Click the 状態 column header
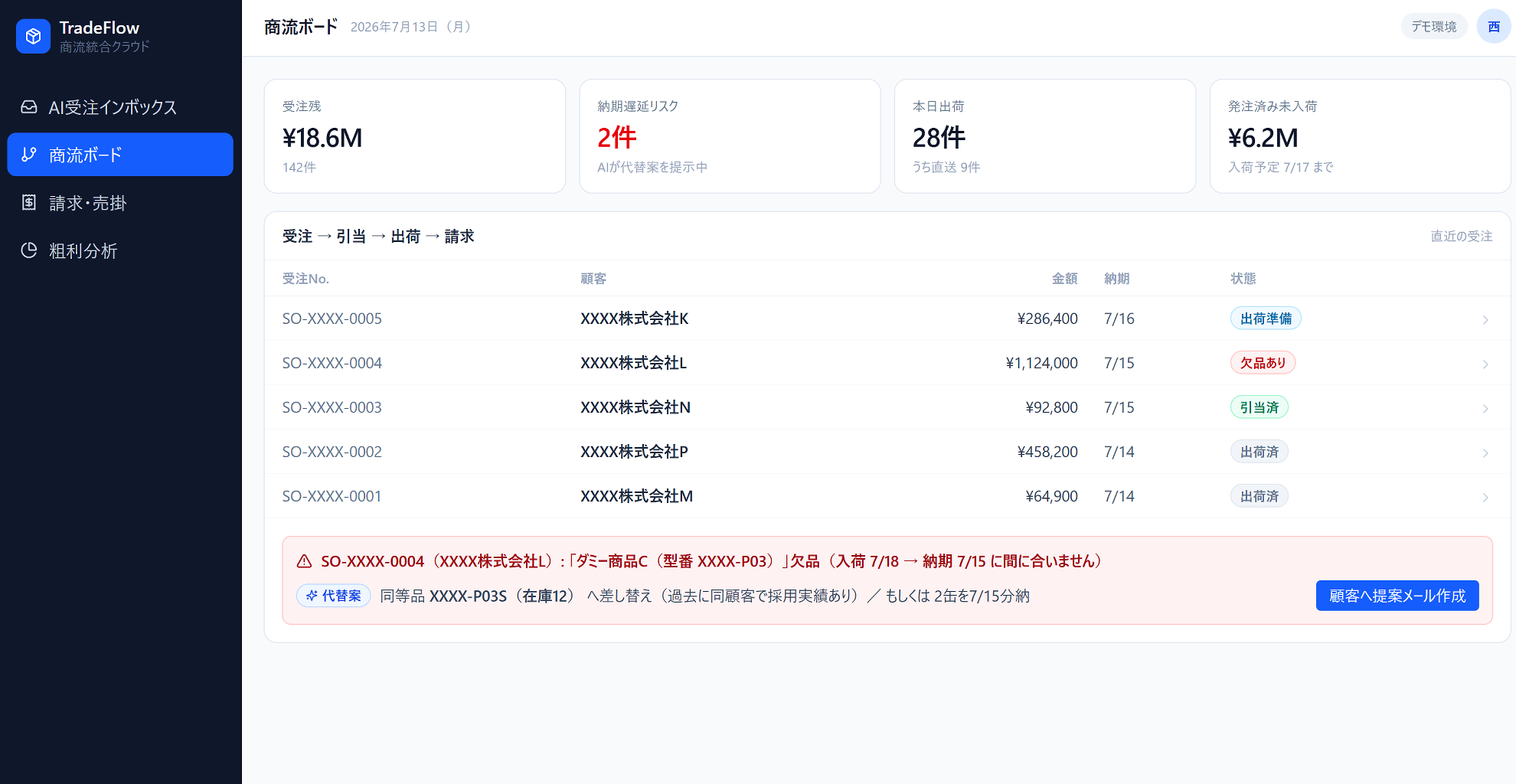This screenshot has height=784, width=1516. point(1243,279)
